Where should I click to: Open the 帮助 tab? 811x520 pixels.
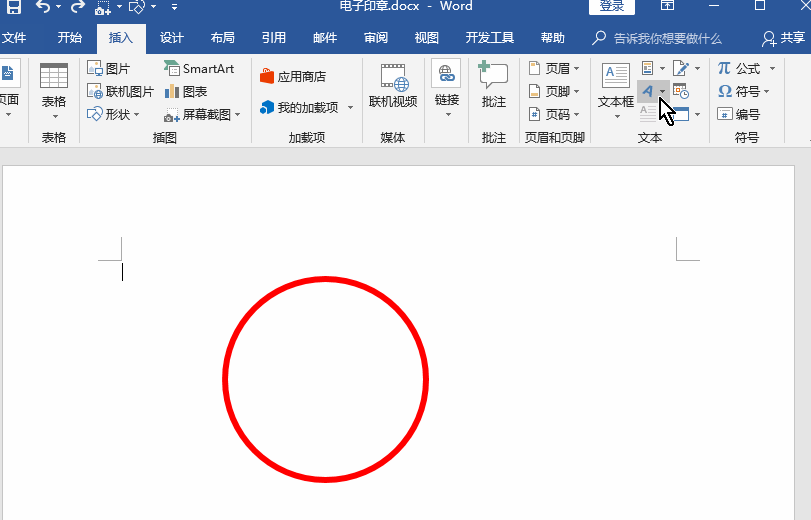(x=552, y=38)
